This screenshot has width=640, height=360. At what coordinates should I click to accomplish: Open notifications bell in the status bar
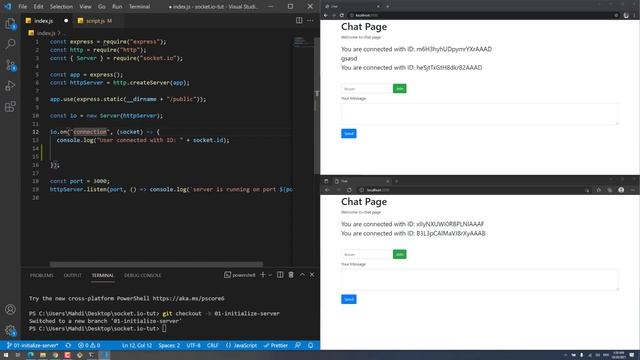[x=311, y=345]
